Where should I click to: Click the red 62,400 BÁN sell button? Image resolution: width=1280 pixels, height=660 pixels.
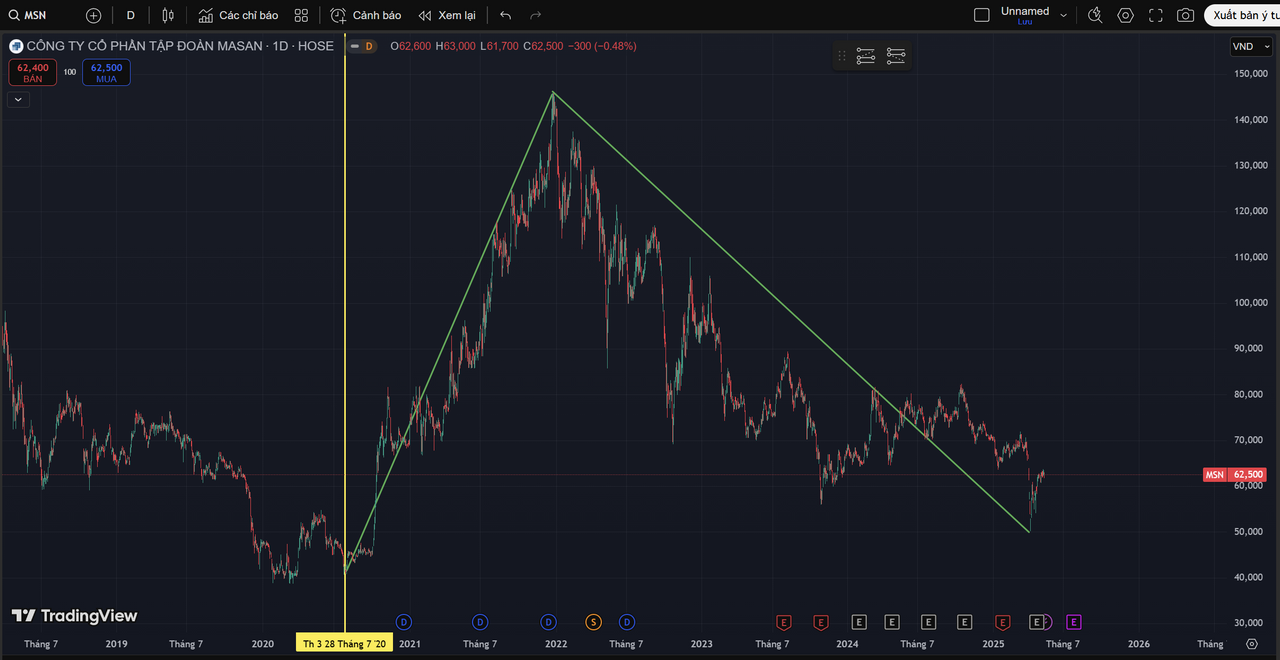[x=33, y=72]
